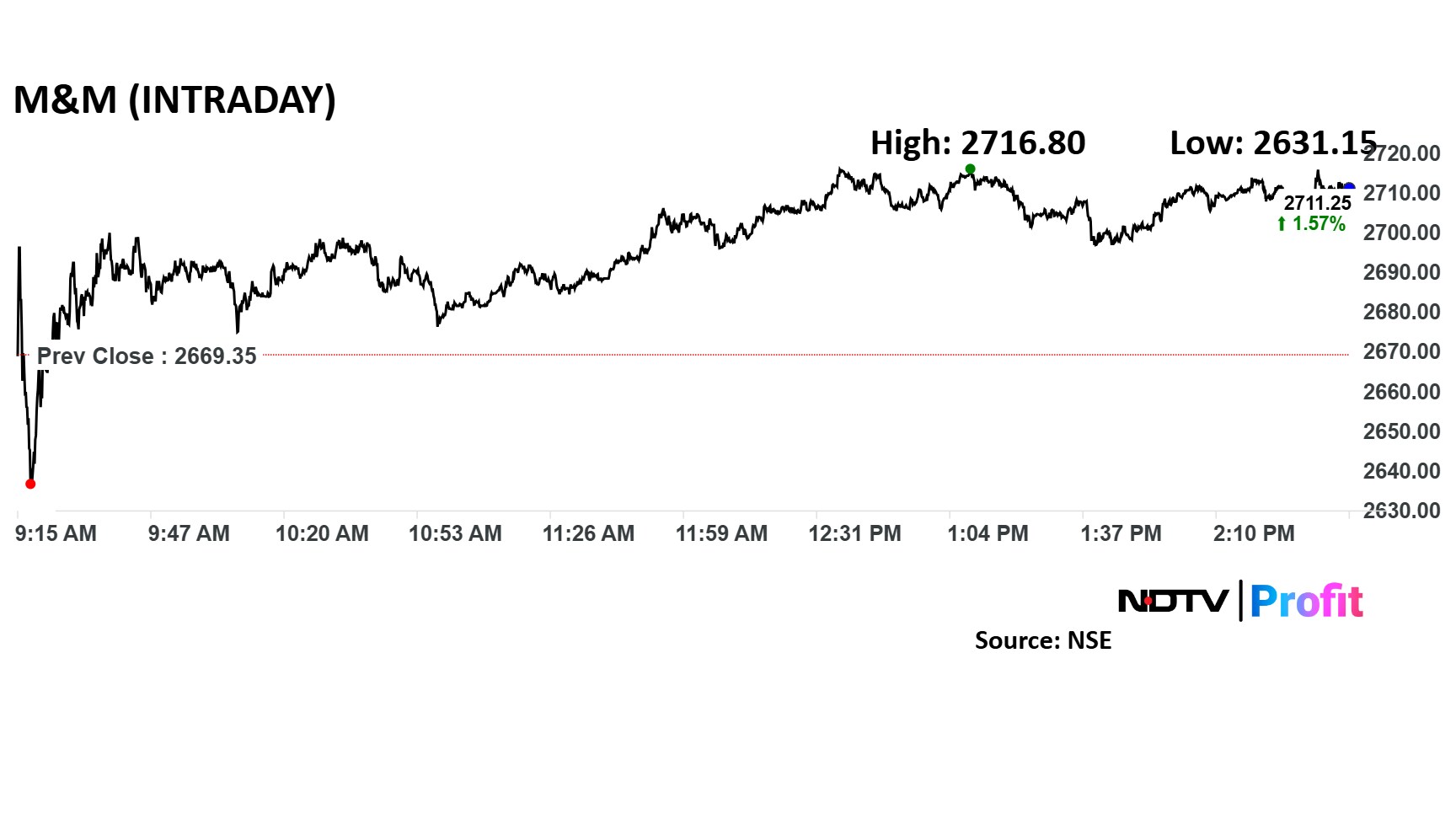Click the 9:15 AM time axis label
This screenshot has width=1456, height=819.
(x=56, y=533)
